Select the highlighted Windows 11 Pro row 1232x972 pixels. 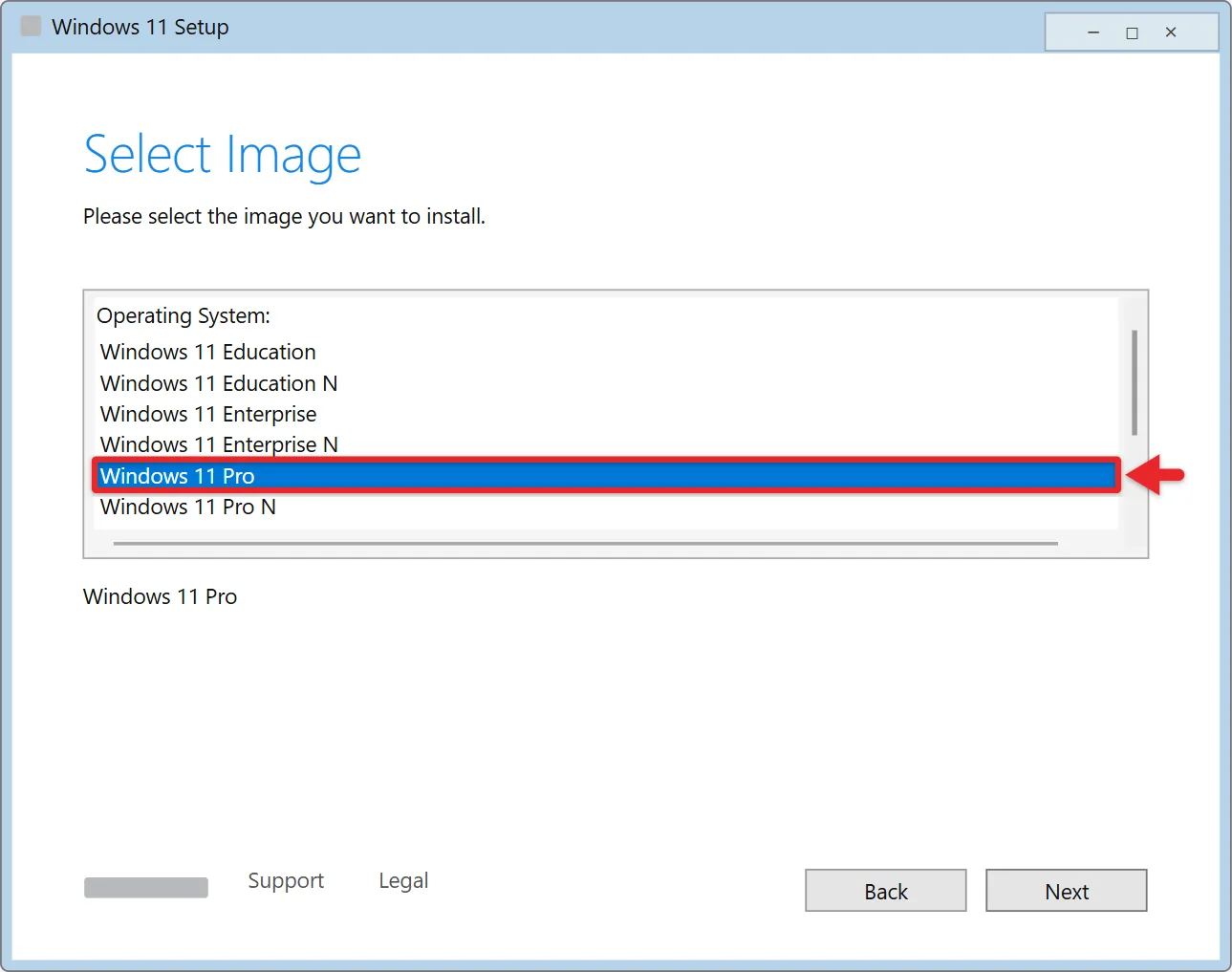click(608, 476)
